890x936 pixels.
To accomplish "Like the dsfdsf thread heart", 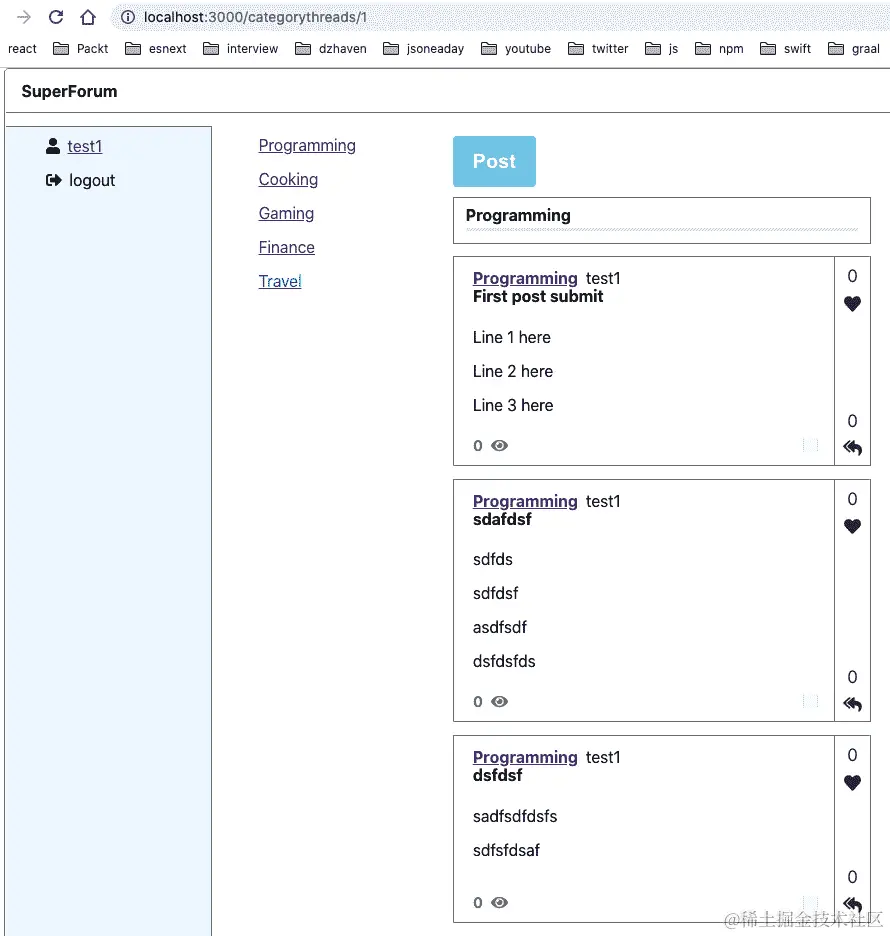I will point(852,783).
